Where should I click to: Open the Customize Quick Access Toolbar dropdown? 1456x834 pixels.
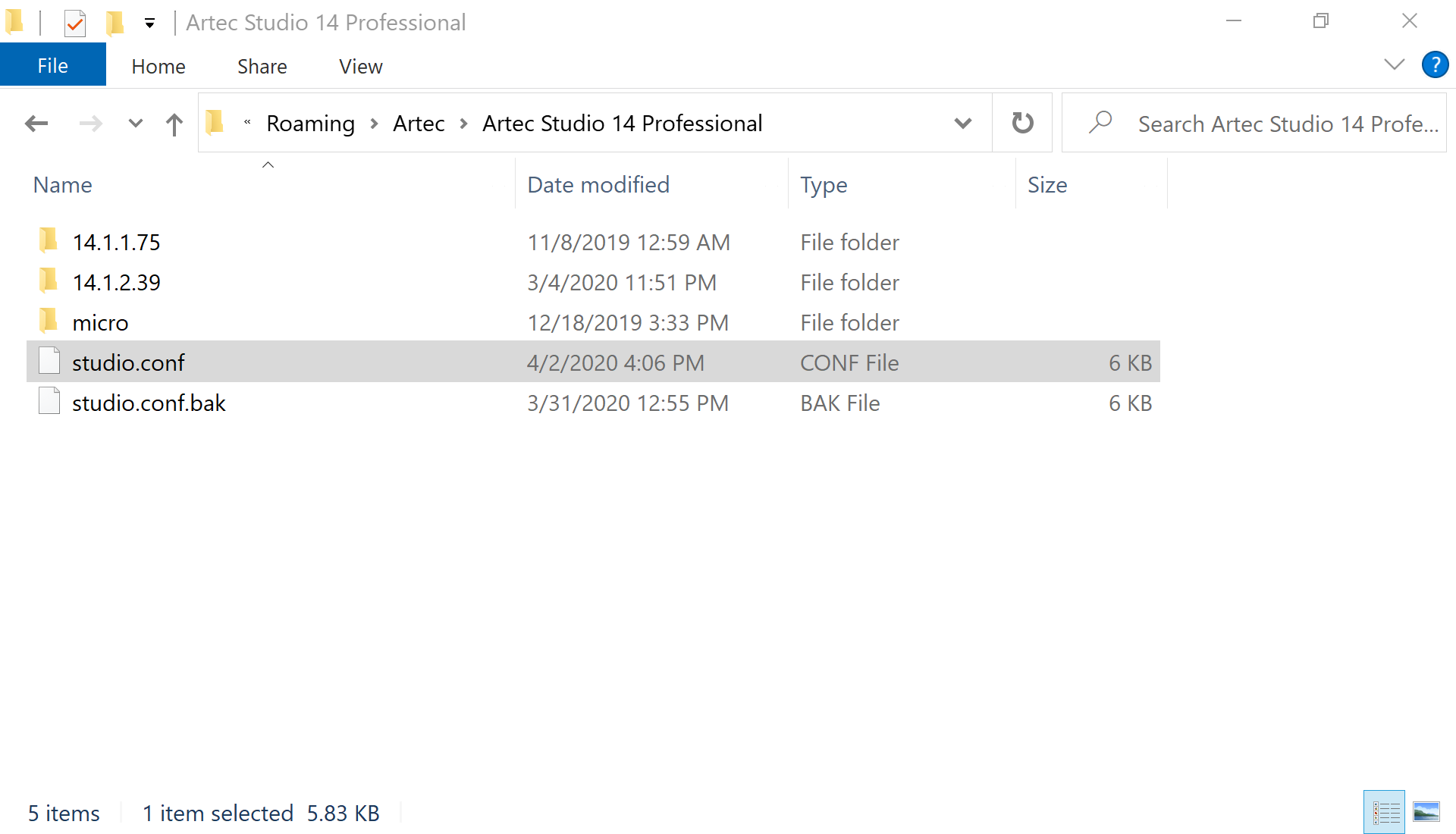click(150, 24)
